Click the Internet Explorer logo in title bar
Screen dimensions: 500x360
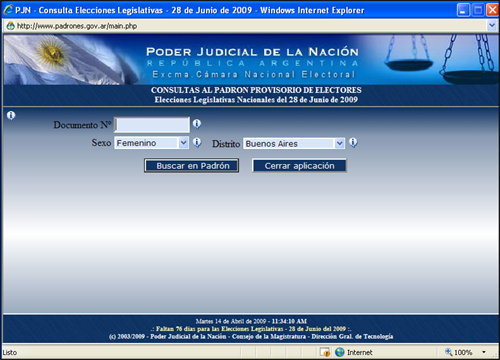point(8,10)
